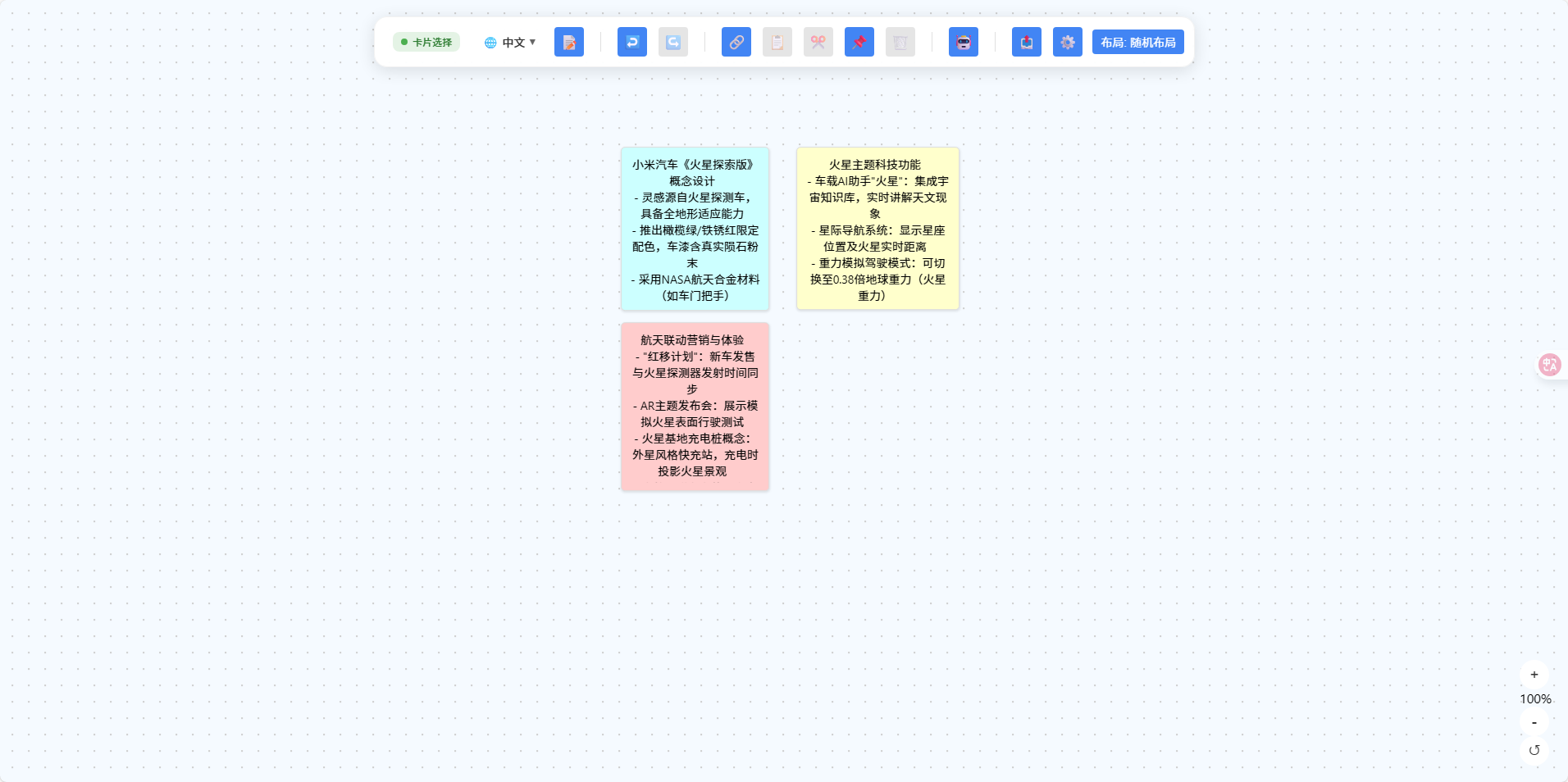Zoom in with the plus button
Screen dimensions: 1568x782
(1534, 675)
